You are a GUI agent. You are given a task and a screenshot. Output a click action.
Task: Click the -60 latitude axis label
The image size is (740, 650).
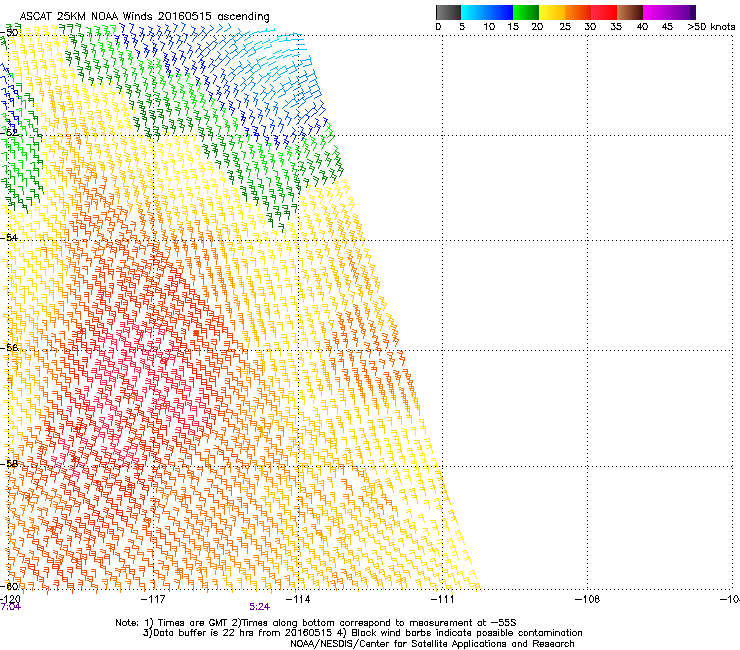10,586
